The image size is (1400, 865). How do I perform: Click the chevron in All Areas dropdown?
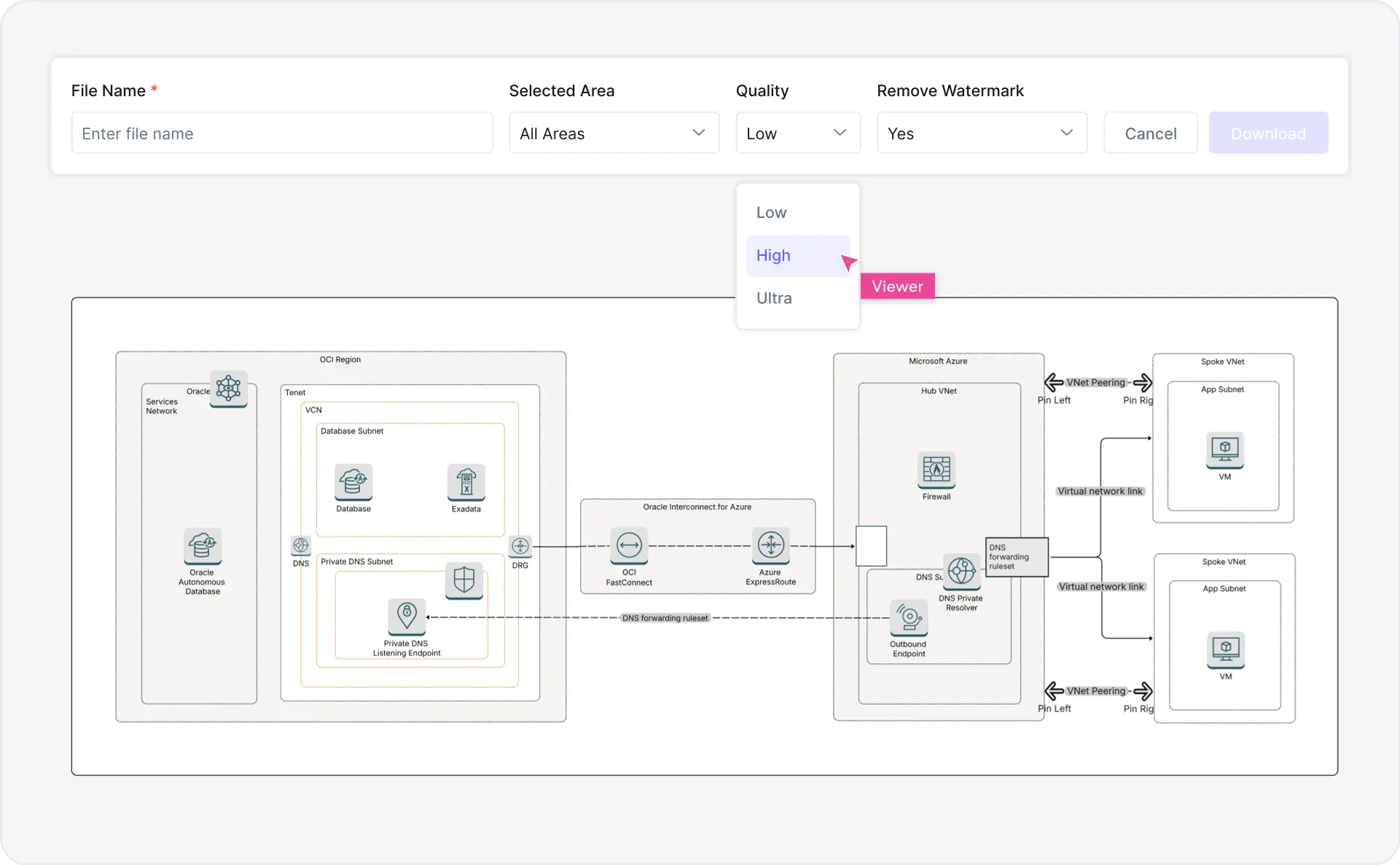point(698,133)
